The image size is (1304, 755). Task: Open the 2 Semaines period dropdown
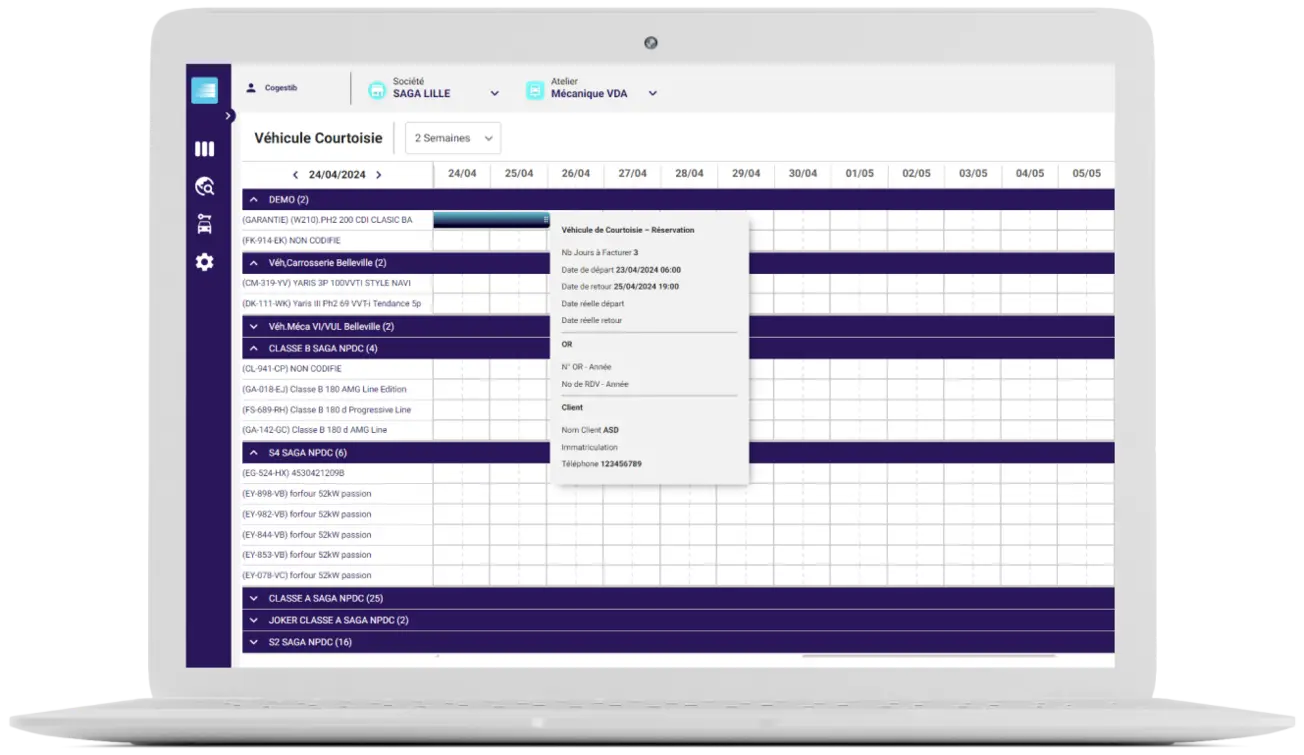coord(453,138)
